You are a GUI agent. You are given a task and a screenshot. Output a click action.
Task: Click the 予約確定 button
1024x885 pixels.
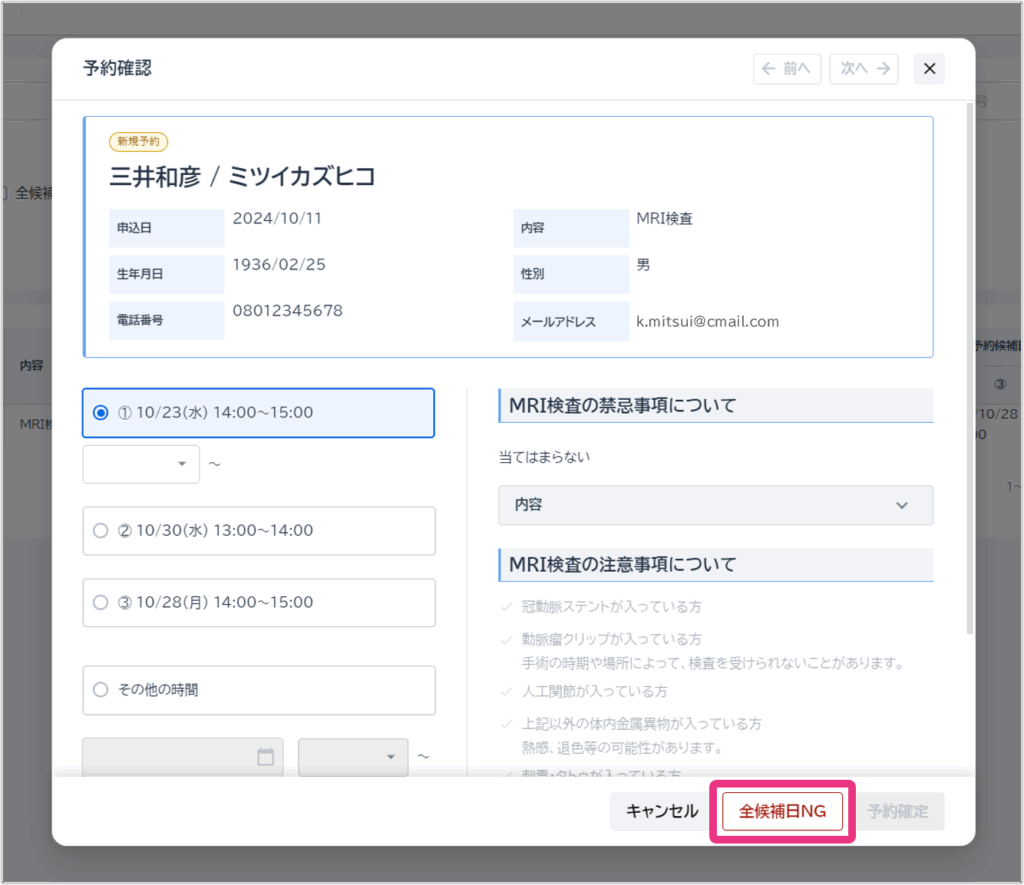click(897, 811)
